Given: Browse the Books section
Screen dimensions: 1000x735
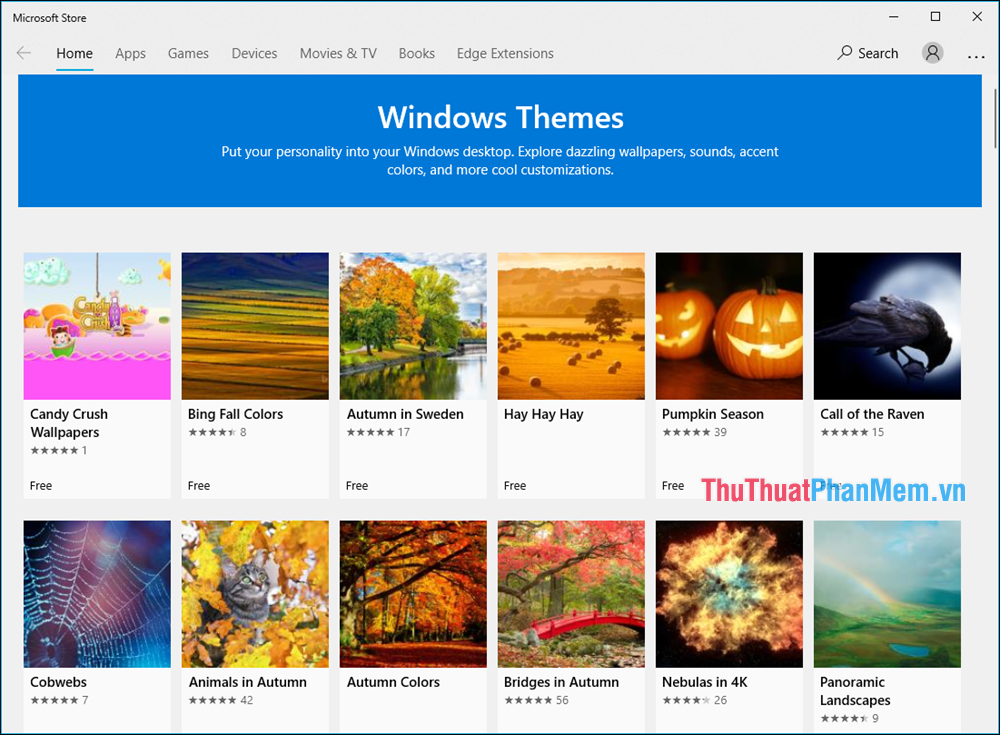Looking at the screenshot, I should tap(416, 53).
